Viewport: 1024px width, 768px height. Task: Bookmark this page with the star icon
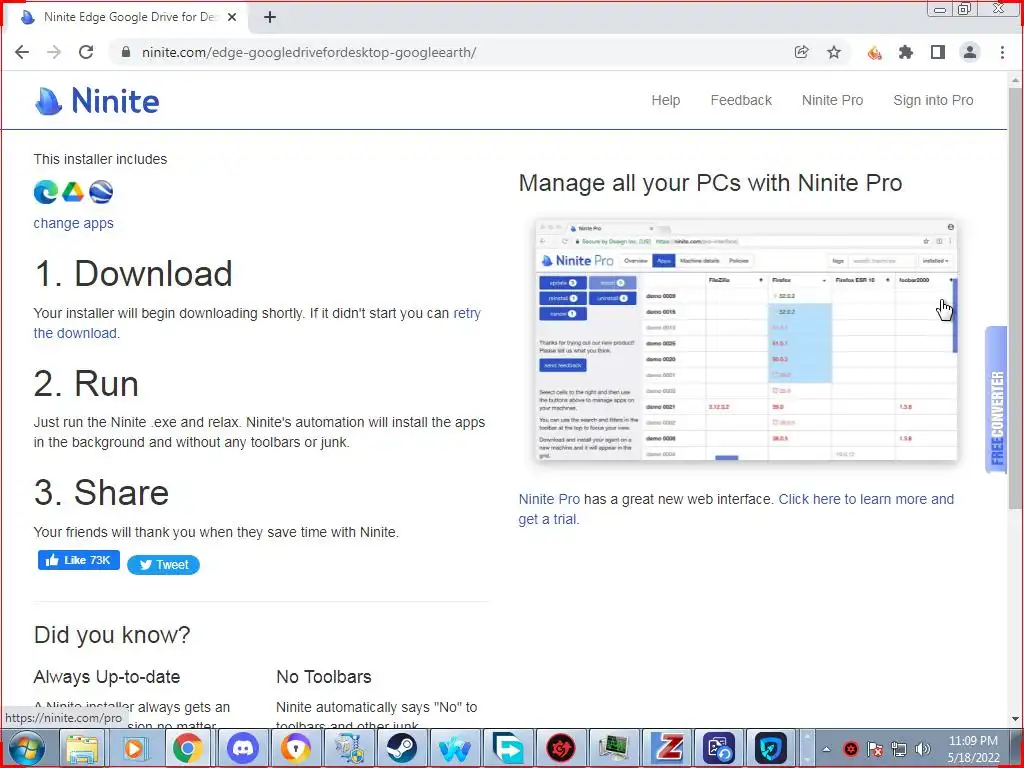pos(834,52)
